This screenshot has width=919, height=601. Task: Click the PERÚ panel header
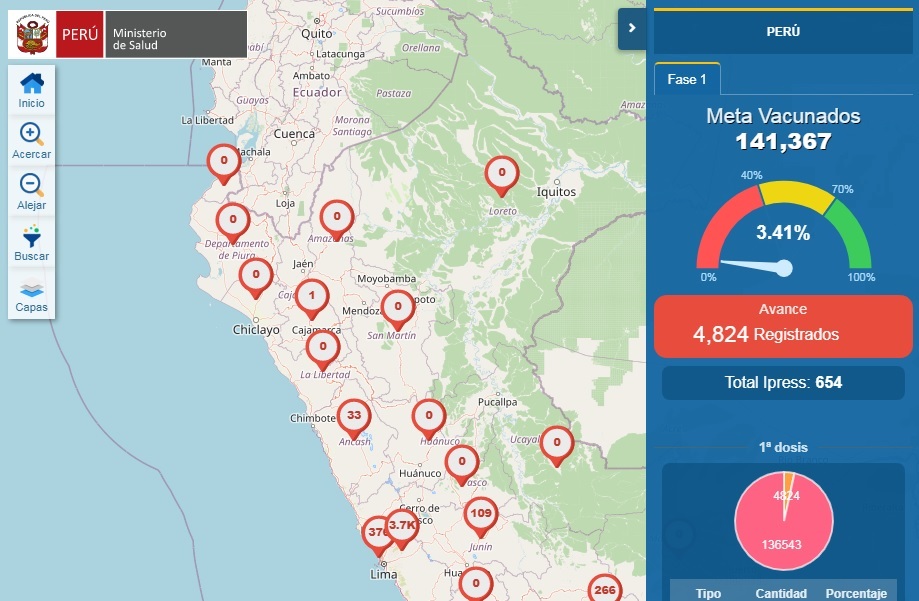tap(783, 32)
